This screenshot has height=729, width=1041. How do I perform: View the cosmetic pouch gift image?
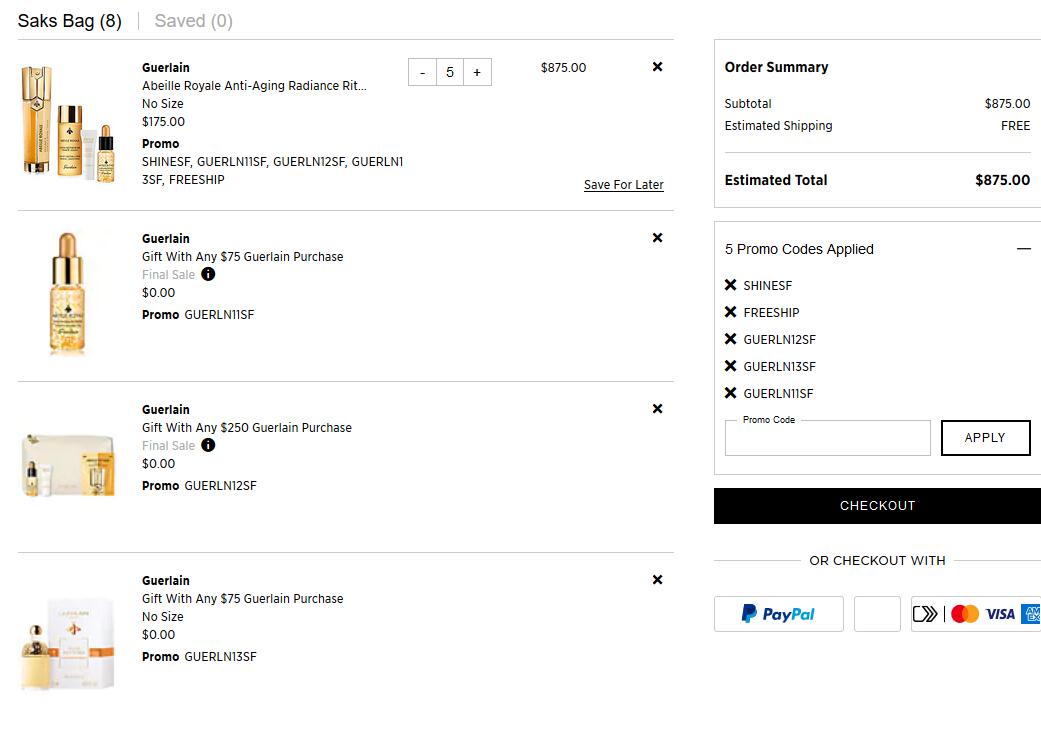click(68, 465)
